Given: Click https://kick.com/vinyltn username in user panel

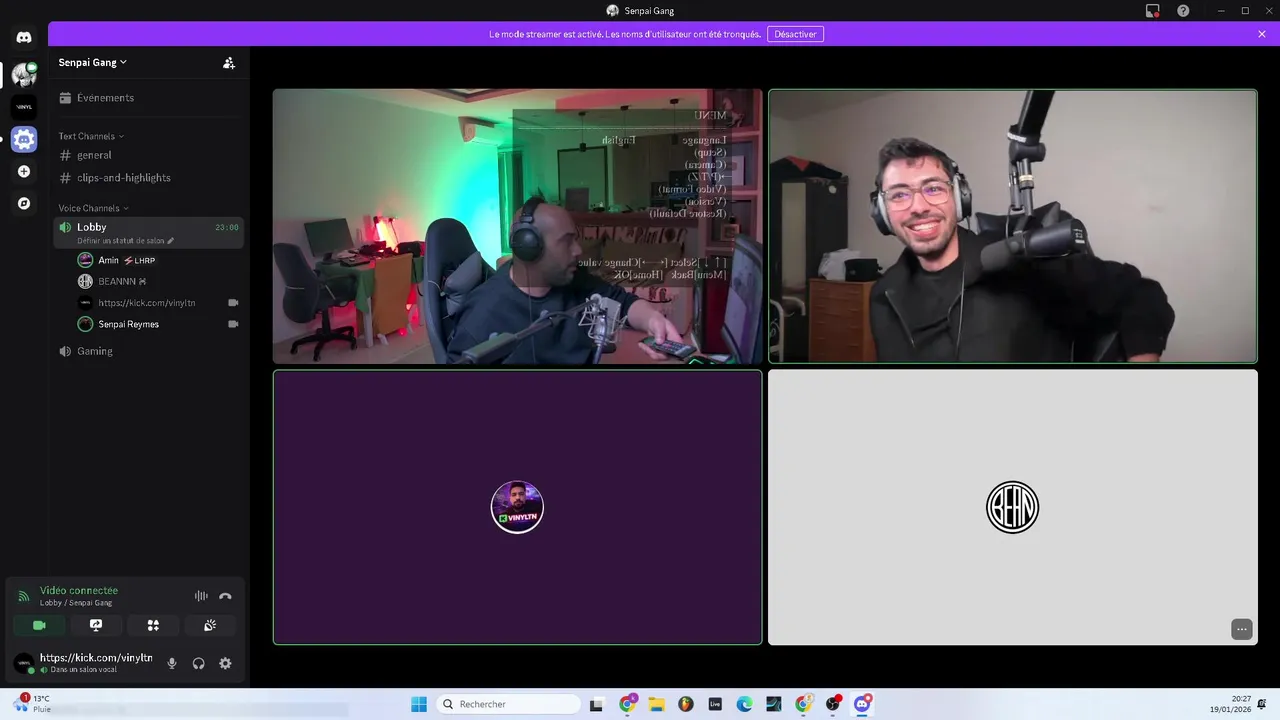Looking at the screenshot, I should [96, 658].
